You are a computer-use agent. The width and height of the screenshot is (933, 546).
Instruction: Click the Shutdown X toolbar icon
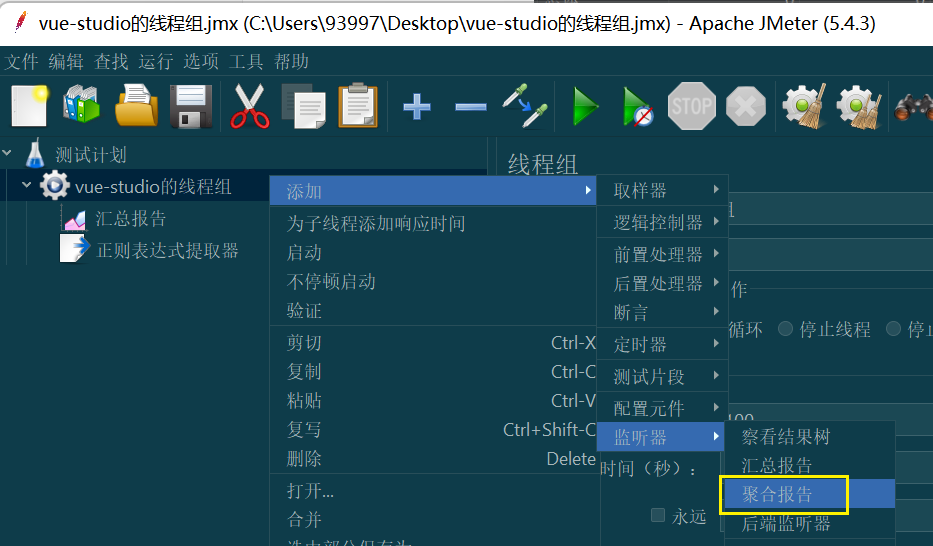click(x=746, y=106)
